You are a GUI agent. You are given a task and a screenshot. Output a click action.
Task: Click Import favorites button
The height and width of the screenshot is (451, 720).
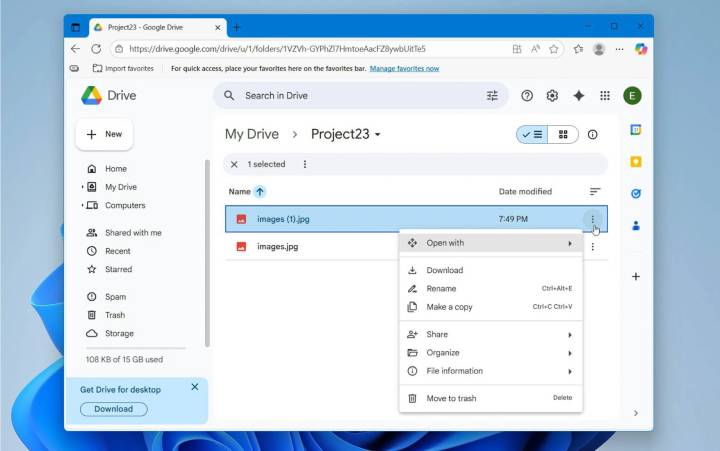[x=123, y=68]
